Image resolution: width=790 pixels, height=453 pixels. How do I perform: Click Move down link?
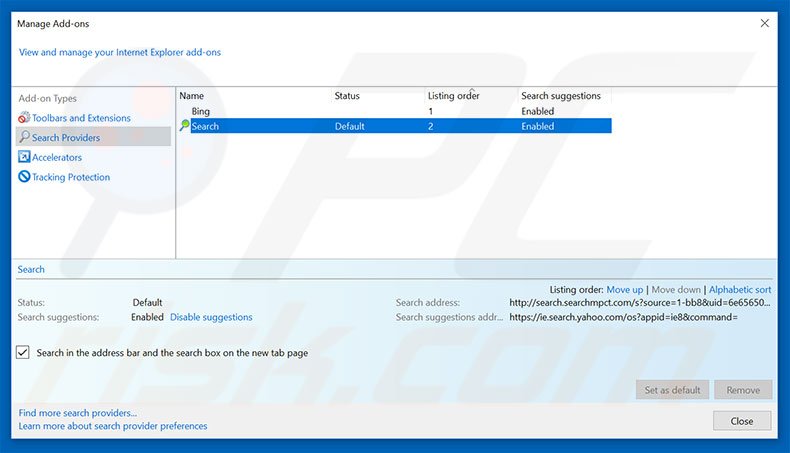676,290
